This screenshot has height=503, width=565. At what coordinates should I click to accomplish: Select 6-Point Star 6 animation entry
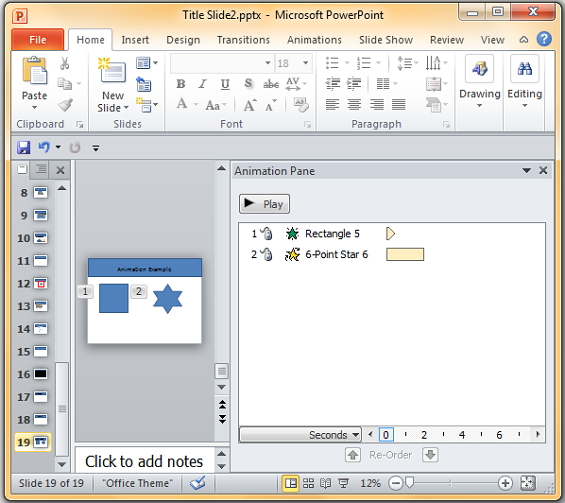click(x=392, y=254)
